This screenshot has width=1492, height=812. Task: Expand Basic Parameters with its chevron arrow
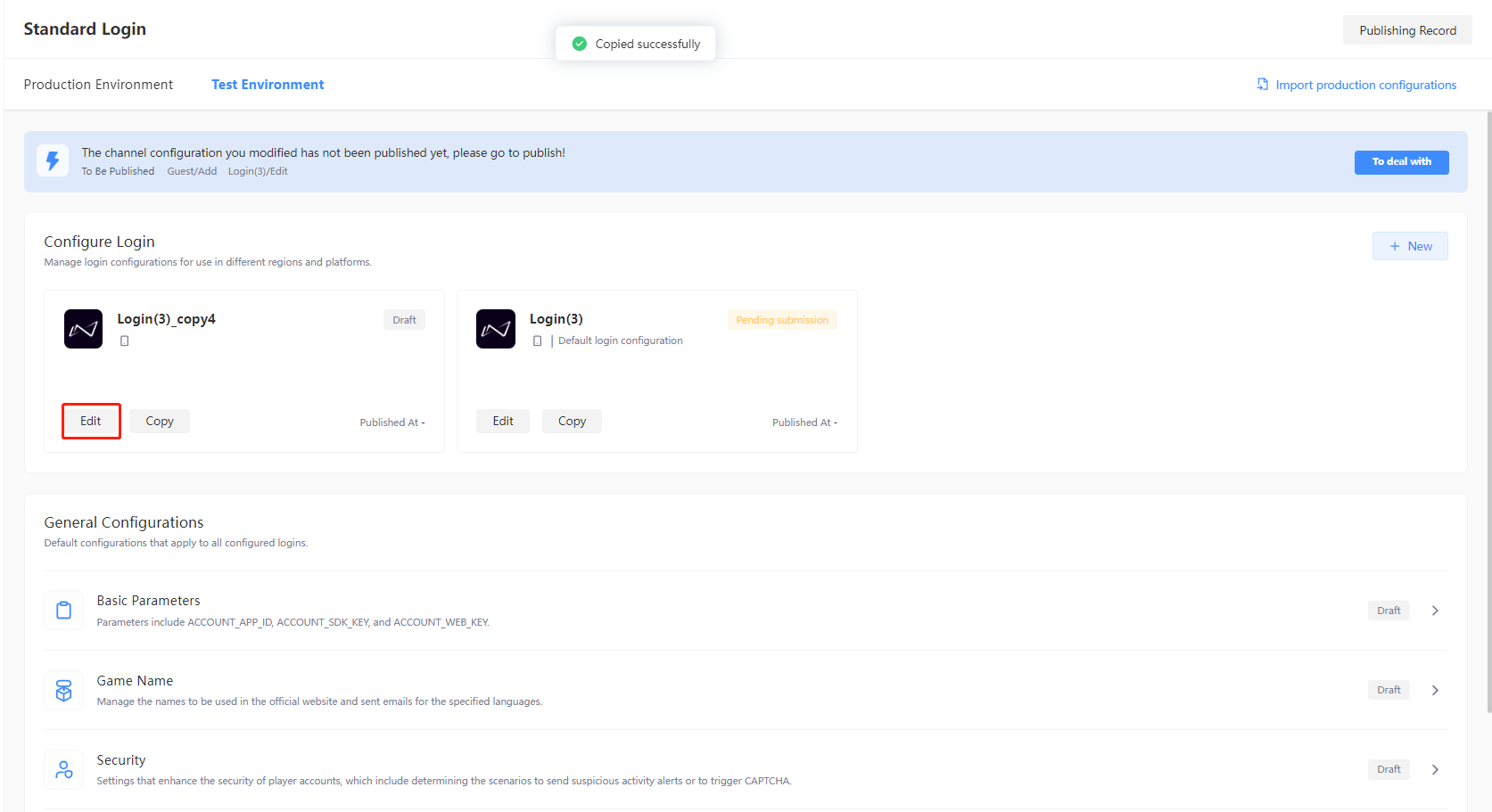tap(1435, 611)
